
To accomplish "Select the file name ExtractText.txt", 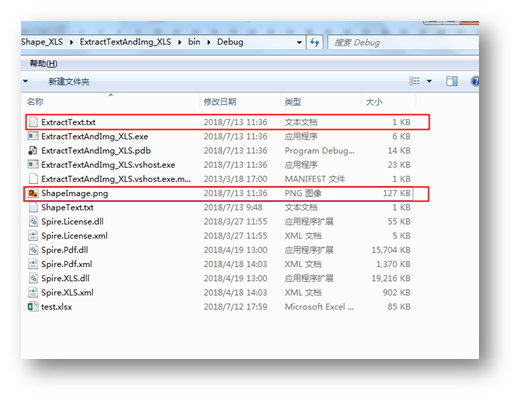I will [x=68, y=122].
